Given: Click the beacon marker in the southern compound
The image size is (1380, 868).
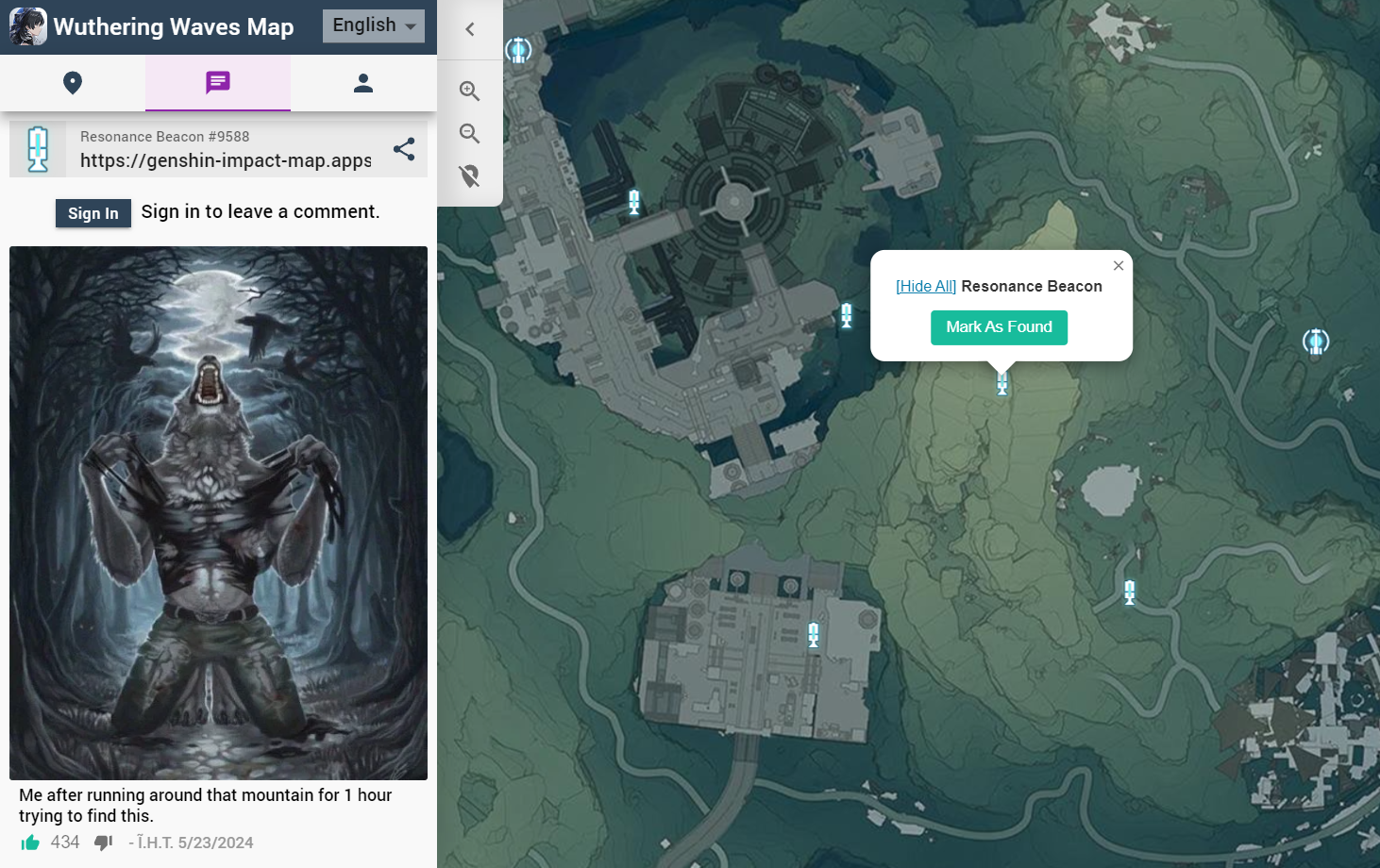Looking at the screenshot, I should [814, 635].
